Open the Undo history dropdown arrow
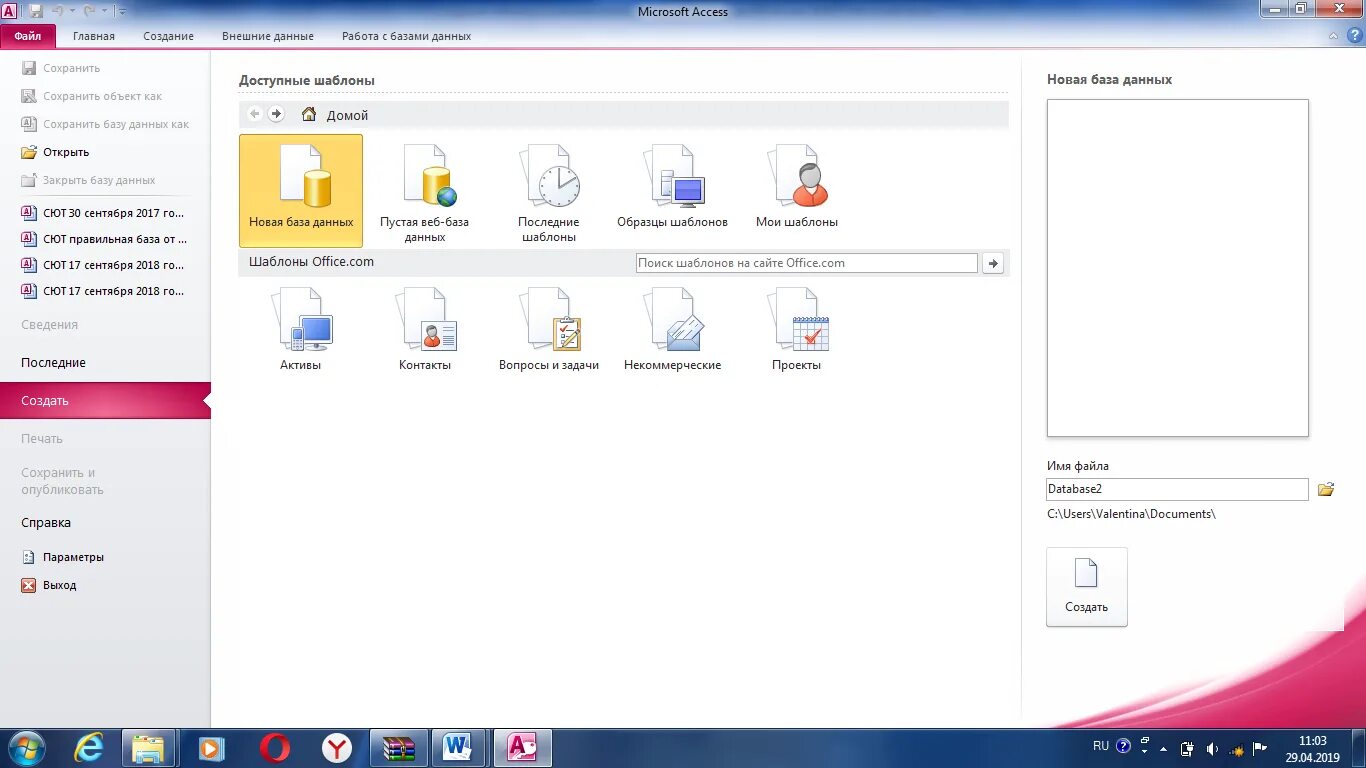The width and height of the screenshot is (1366, 768). point(72,11)
